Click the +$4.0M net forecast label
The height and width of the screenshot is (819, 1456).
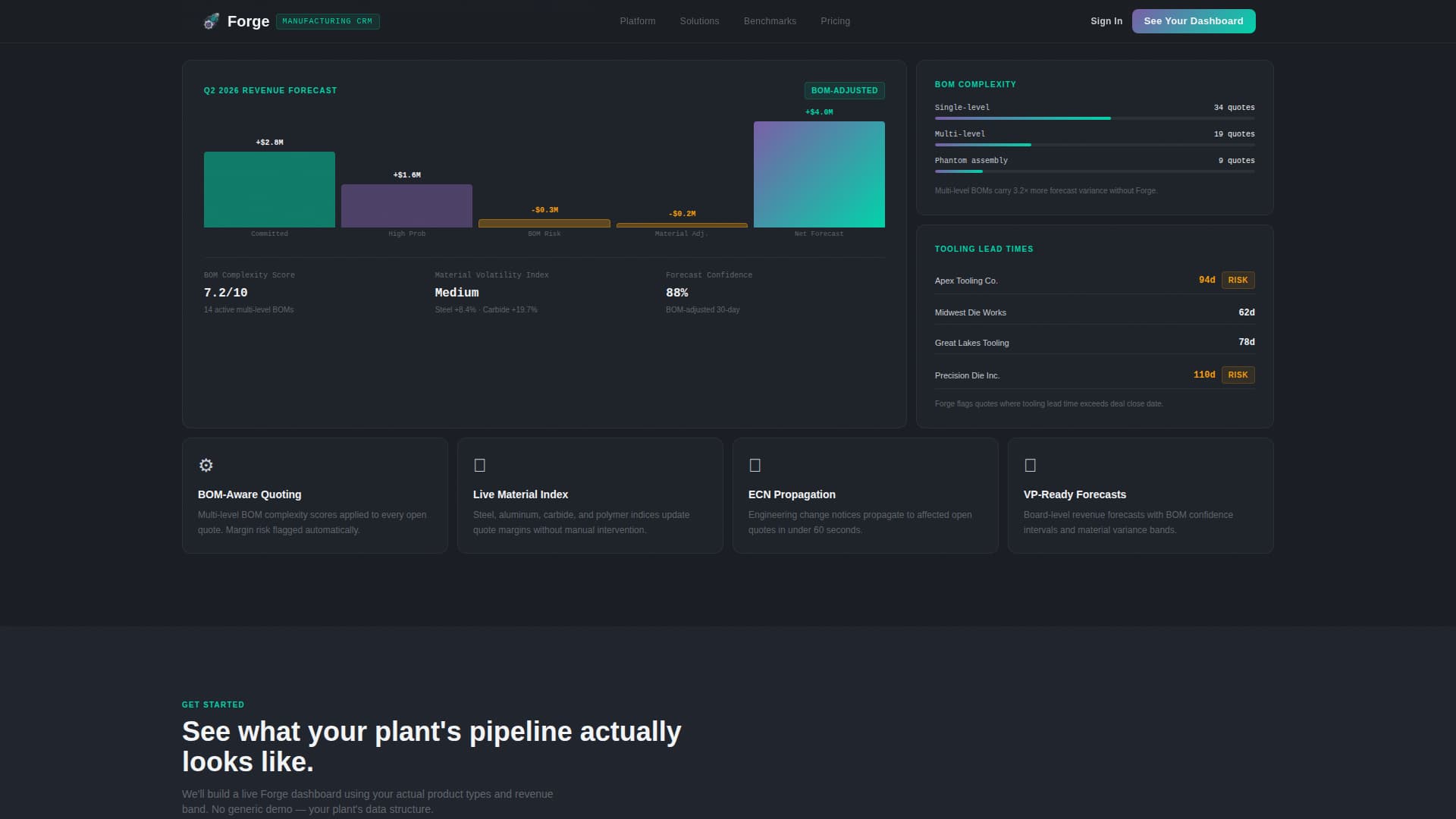[x=819, y=112]
